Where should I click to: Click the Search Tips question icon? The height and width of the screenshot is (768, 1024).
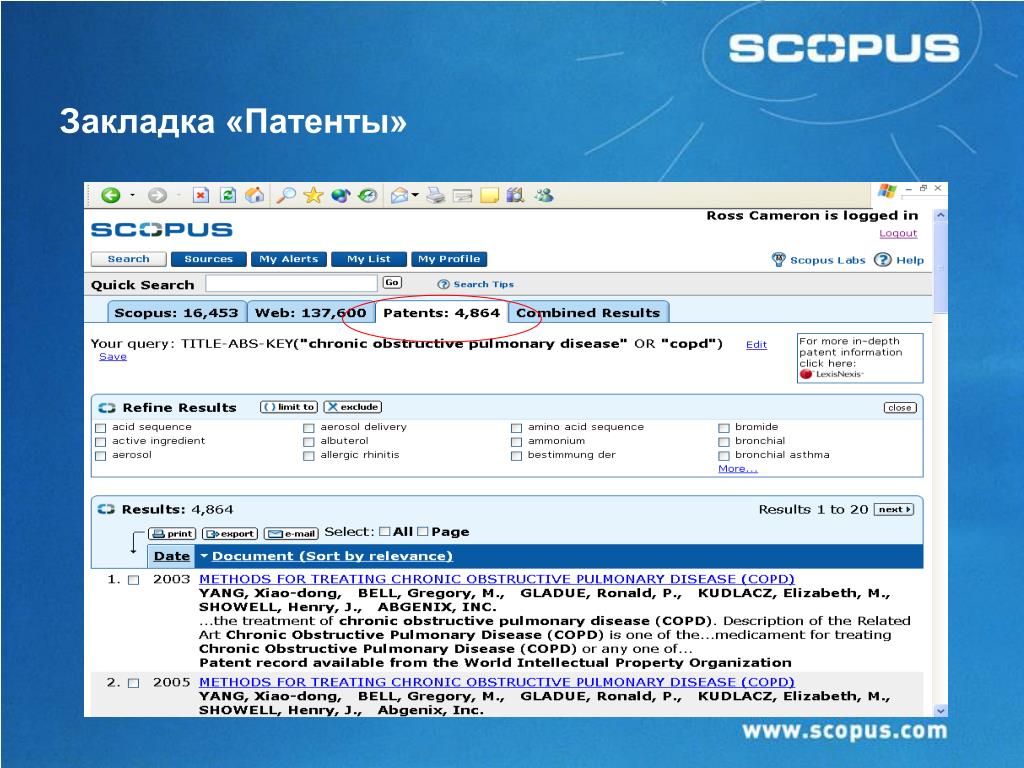coord(443,284)
